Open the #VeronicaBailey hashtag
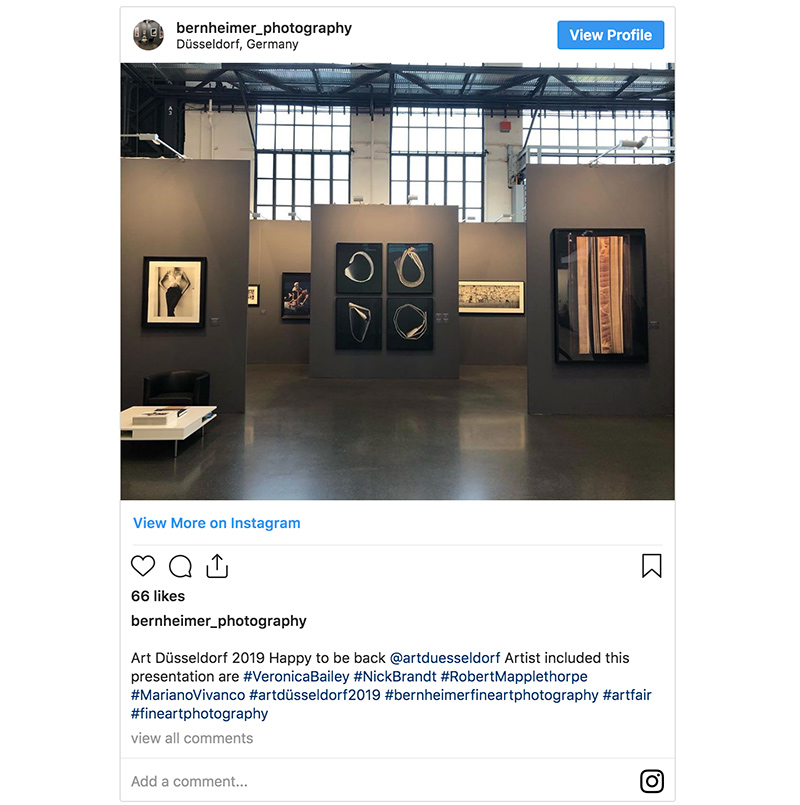The height and width of the screenshot is (805, 800). click(296, 676)
